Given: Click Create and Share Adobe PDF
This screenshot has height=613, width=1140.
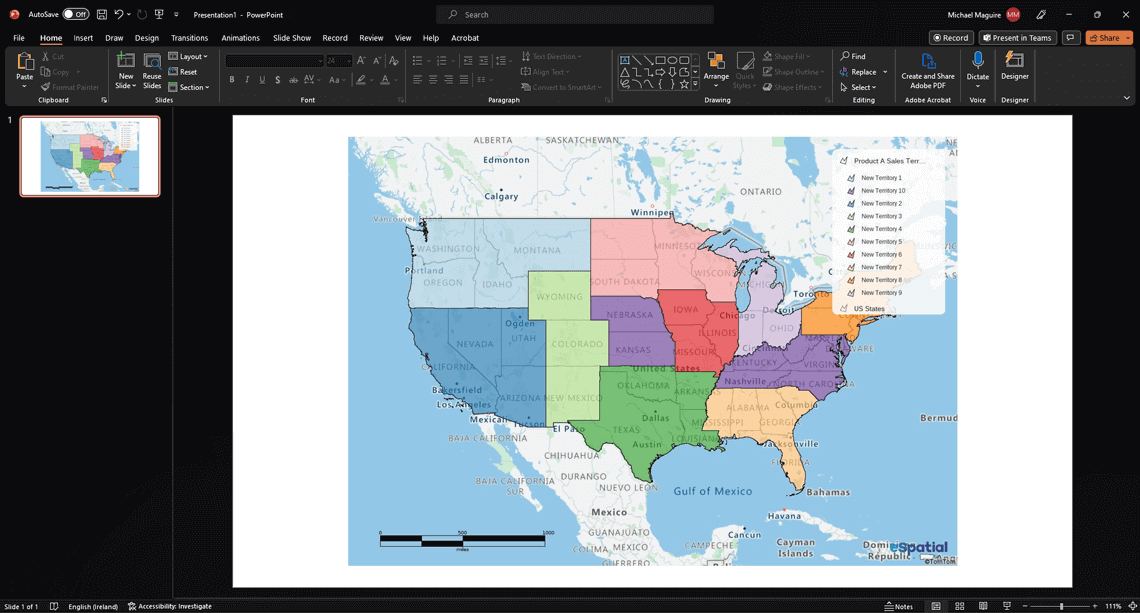Looking at the screenshot, I should coord(927,71).
